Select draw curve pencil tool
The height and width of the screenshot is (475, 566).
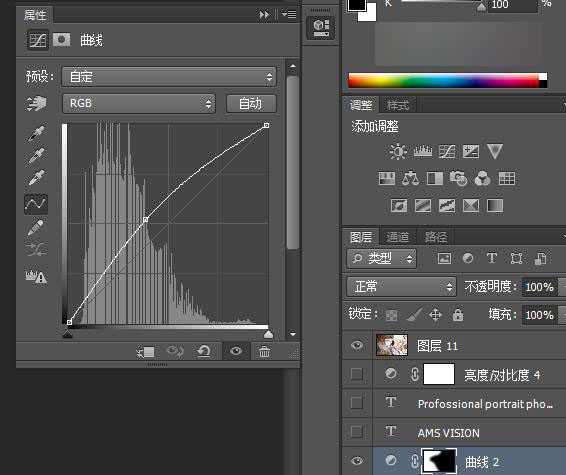[36, 227]
